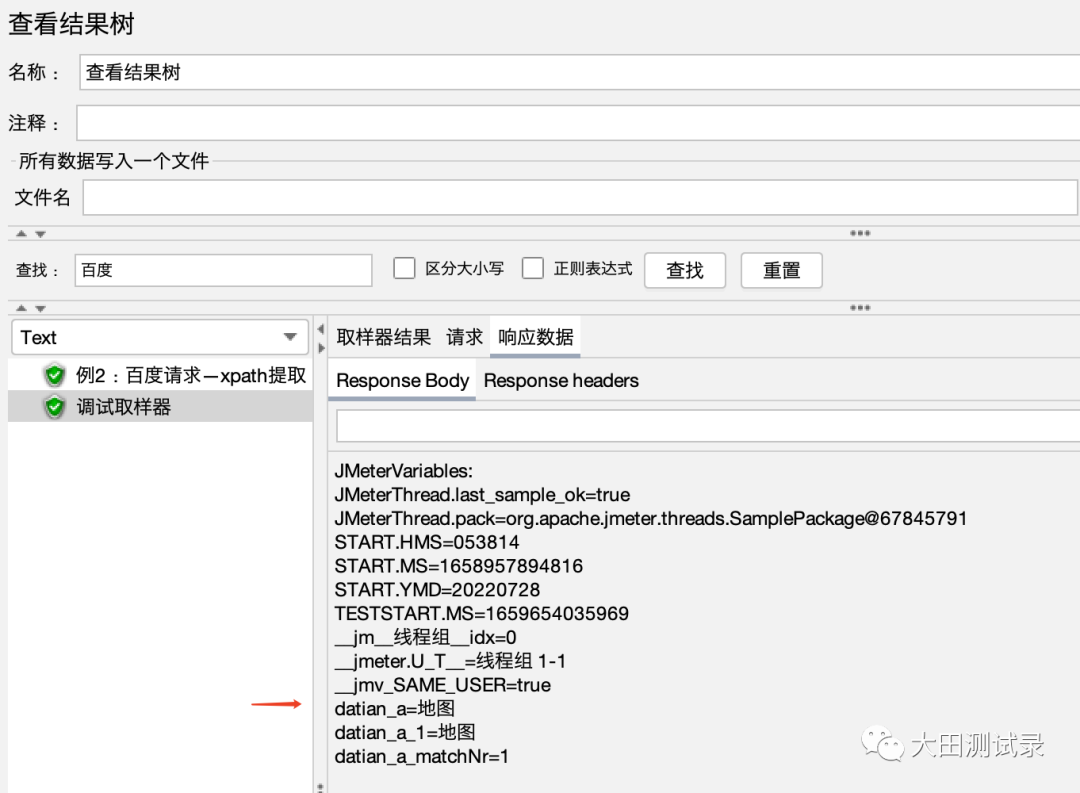Open the Response headers tab
This screenshot has height=793, width=1080.
(x=561, y=380)
